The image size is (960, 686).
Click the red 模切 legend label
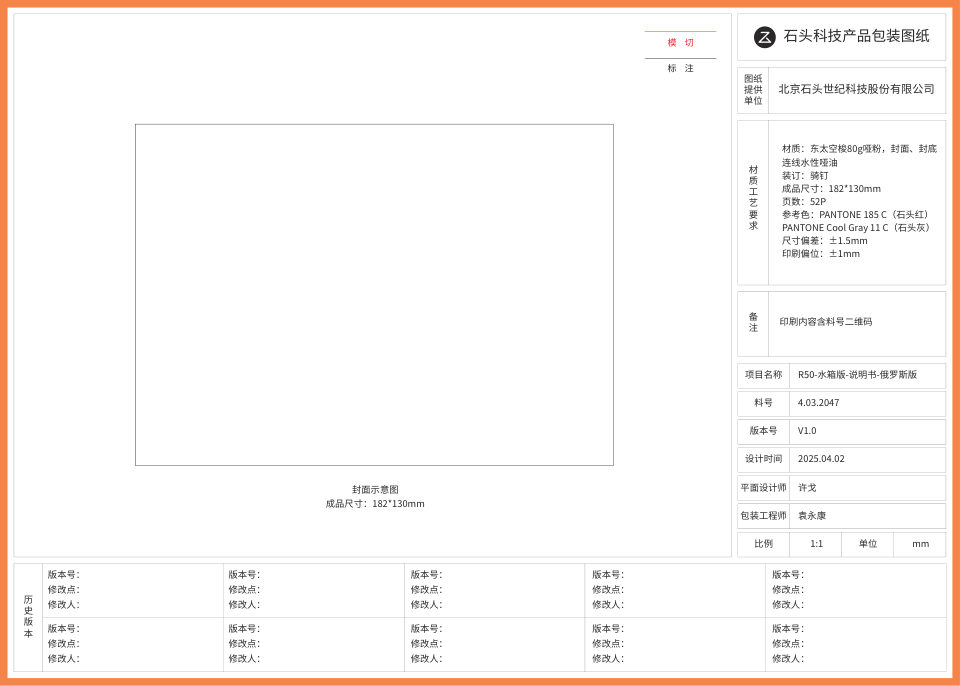pos(680,43)
